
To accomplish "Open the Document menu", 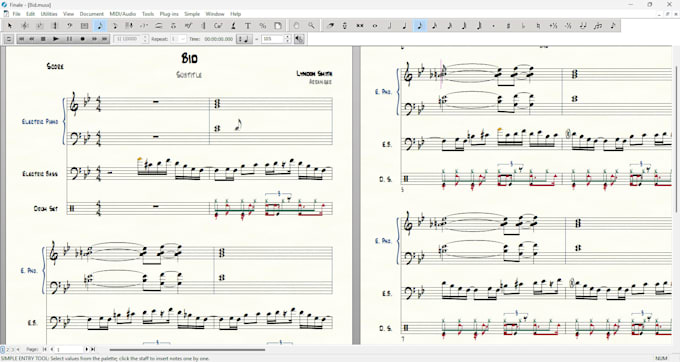I will tap(92, 14).
